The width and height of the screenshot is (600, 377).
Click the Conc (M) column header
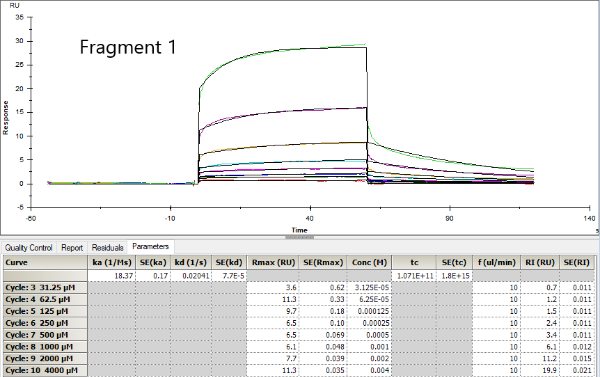coord(369,263)
